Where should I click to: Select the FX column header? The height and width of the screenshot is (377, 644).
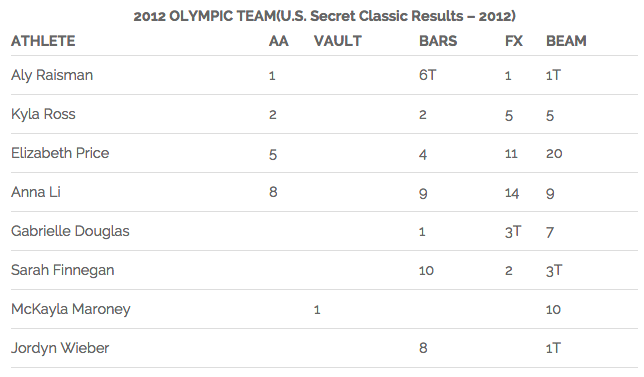coord(514,41)
